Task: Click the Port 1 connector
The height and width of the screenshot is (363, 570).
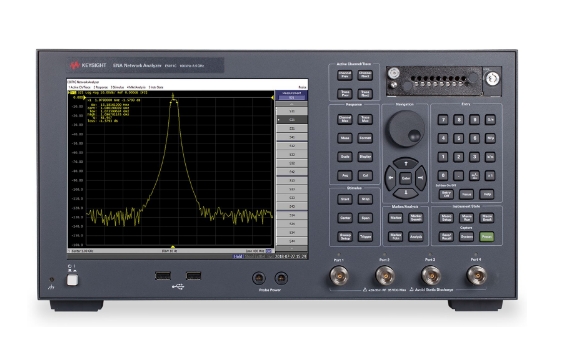Action: point(339,275)
